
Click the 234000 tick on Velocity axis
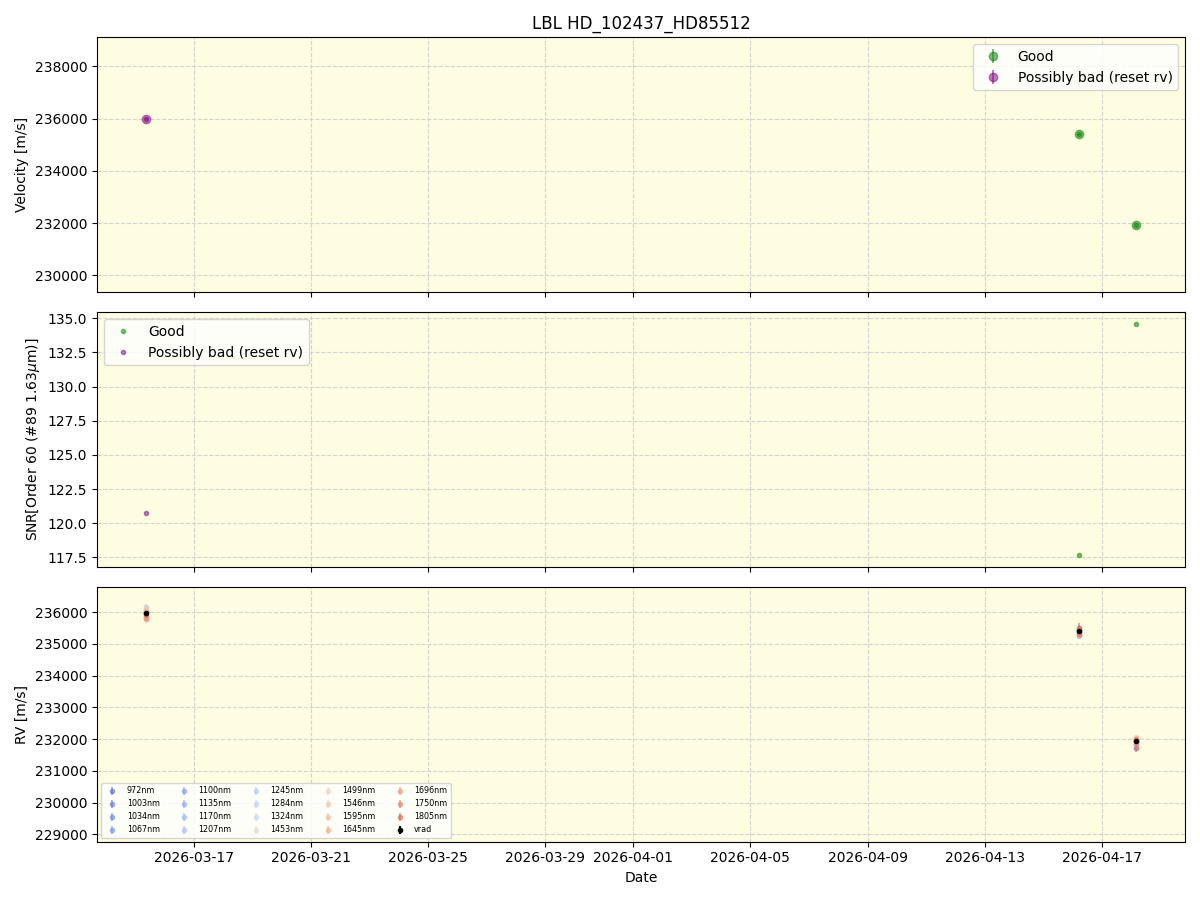click(63, 171)
